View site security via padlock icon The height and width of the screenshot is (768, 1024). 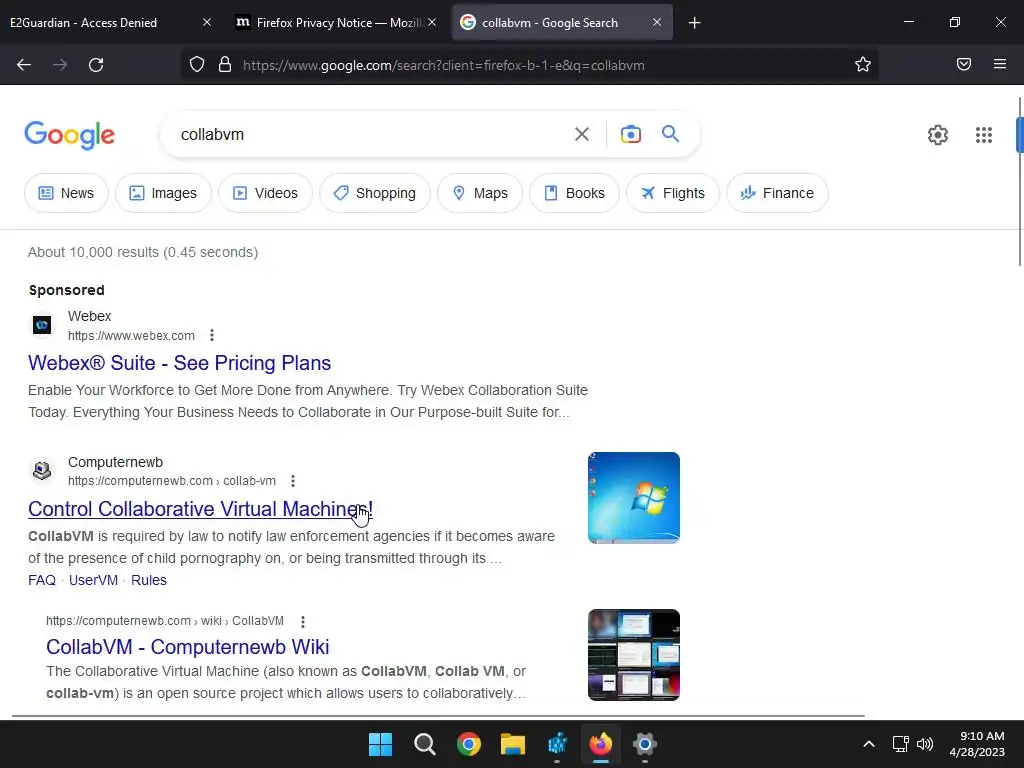tap(225, 65)
